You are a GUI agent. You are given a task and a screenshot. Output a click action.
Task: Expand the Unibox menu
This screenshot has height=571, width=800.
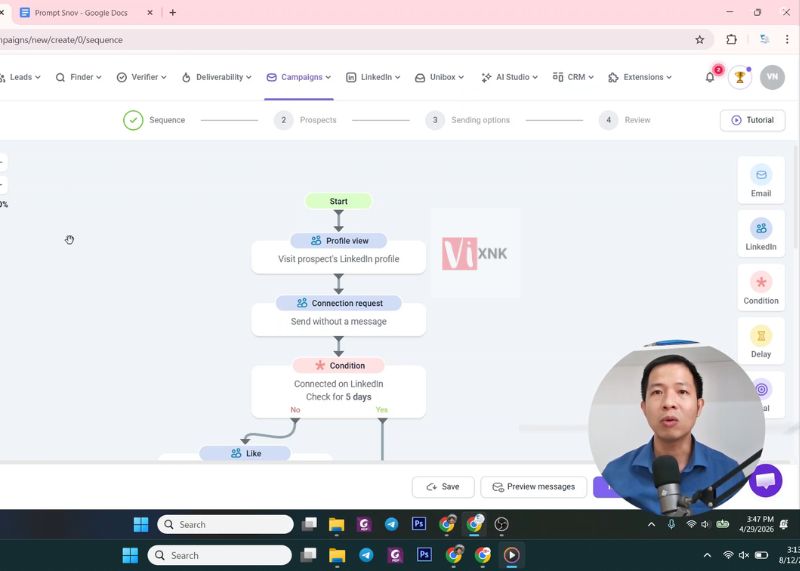click(x=440, y=77)
